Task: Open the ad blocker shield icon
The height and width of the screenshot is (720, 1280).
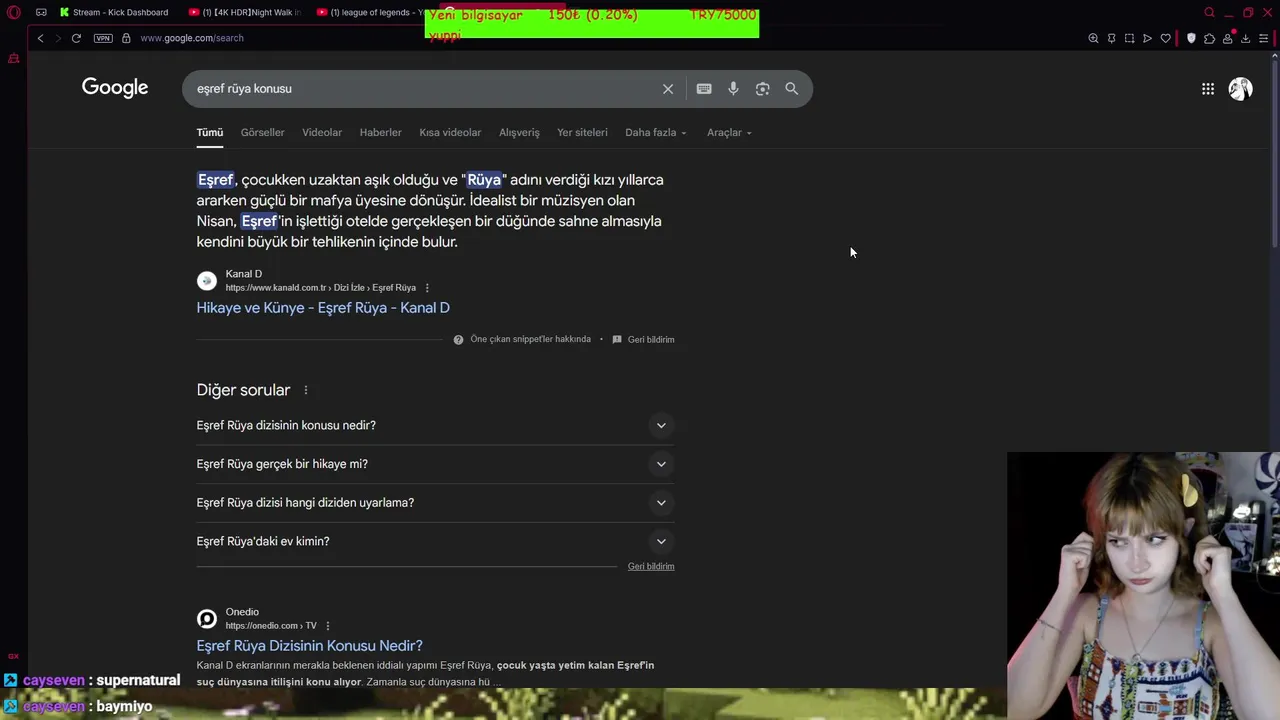Action: point(1191,38)
